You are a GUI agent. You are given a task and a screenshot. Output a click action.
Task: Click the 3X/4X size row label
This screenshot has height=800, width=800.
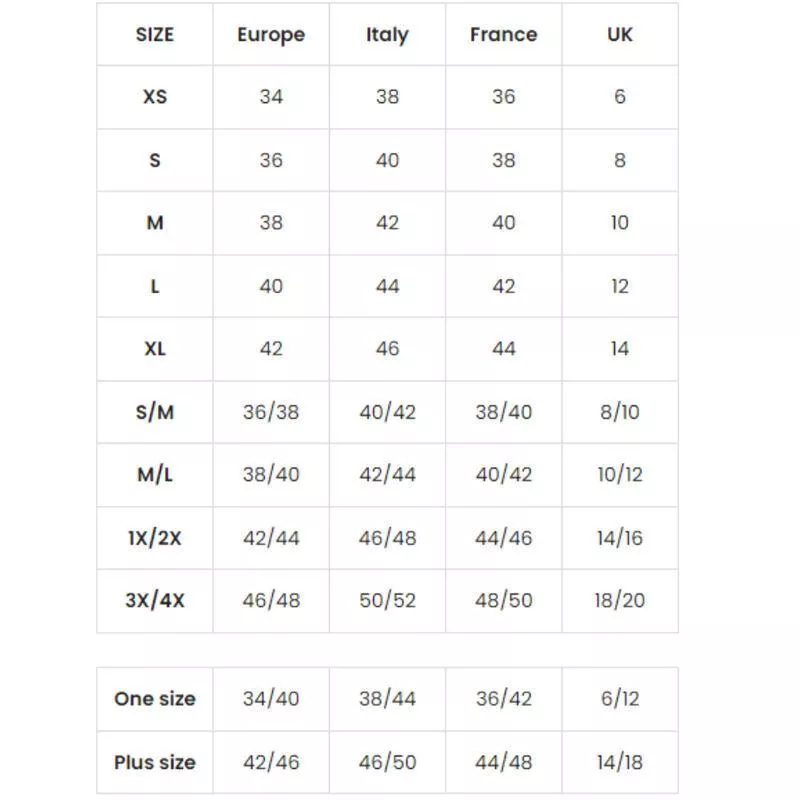pos(155,601)
